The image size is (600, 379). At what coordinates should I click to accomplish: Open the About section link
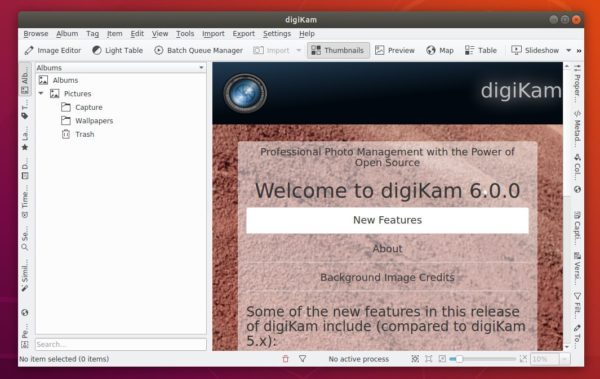[x=387, y=248]
